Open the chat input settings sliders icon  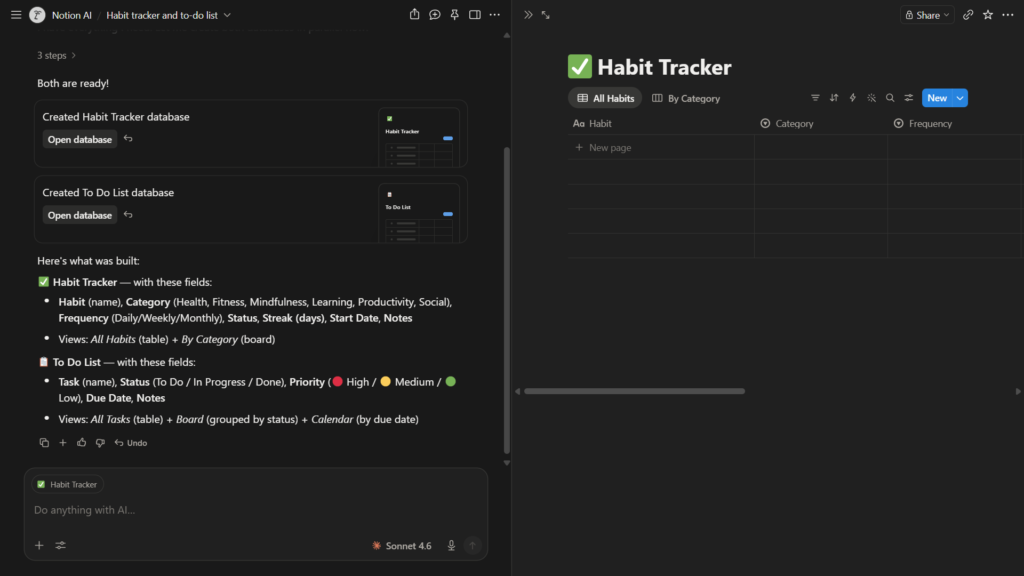[61, 545]
